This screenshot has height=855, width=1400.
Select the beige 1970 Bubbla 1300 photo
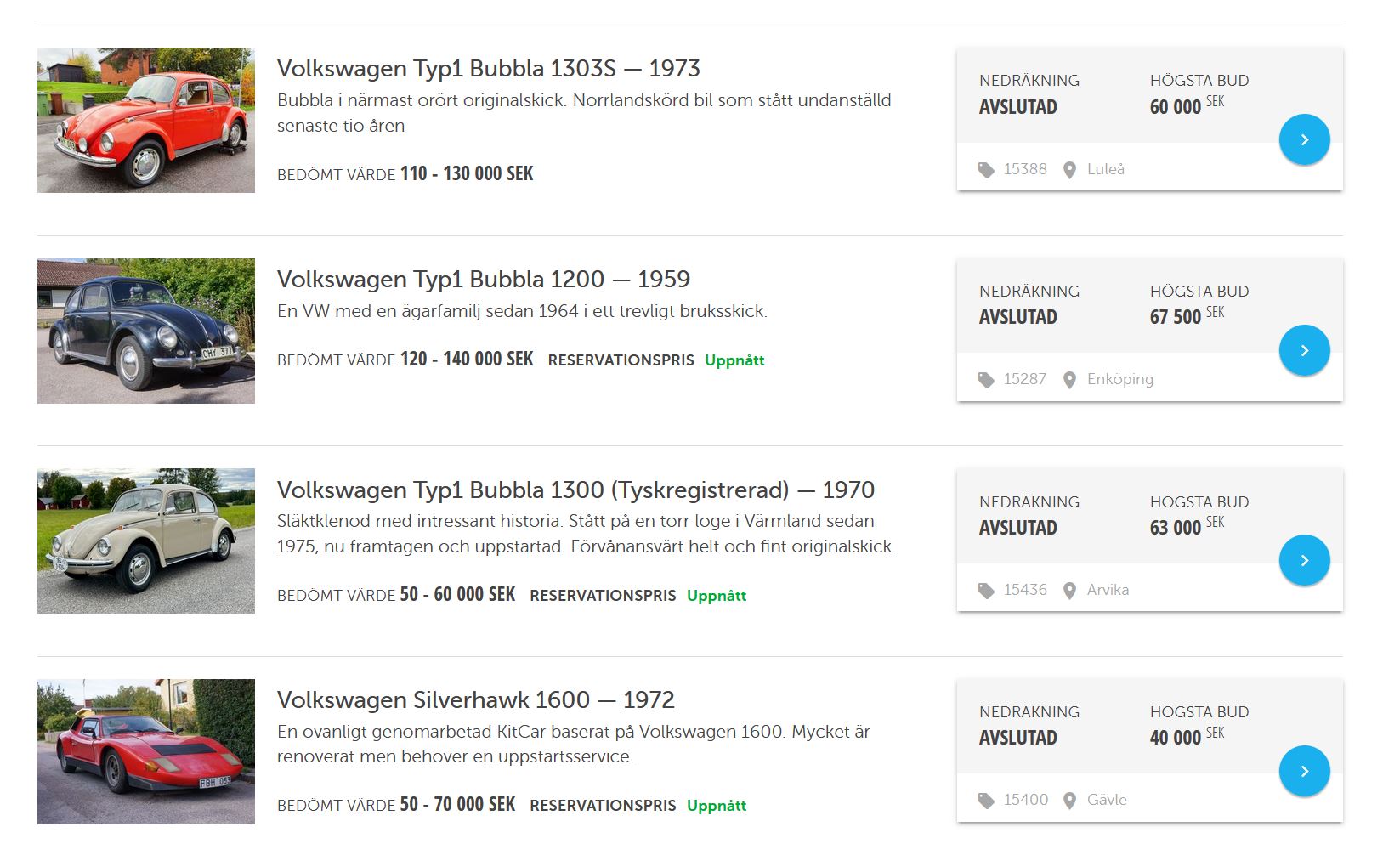coord(146,541)
